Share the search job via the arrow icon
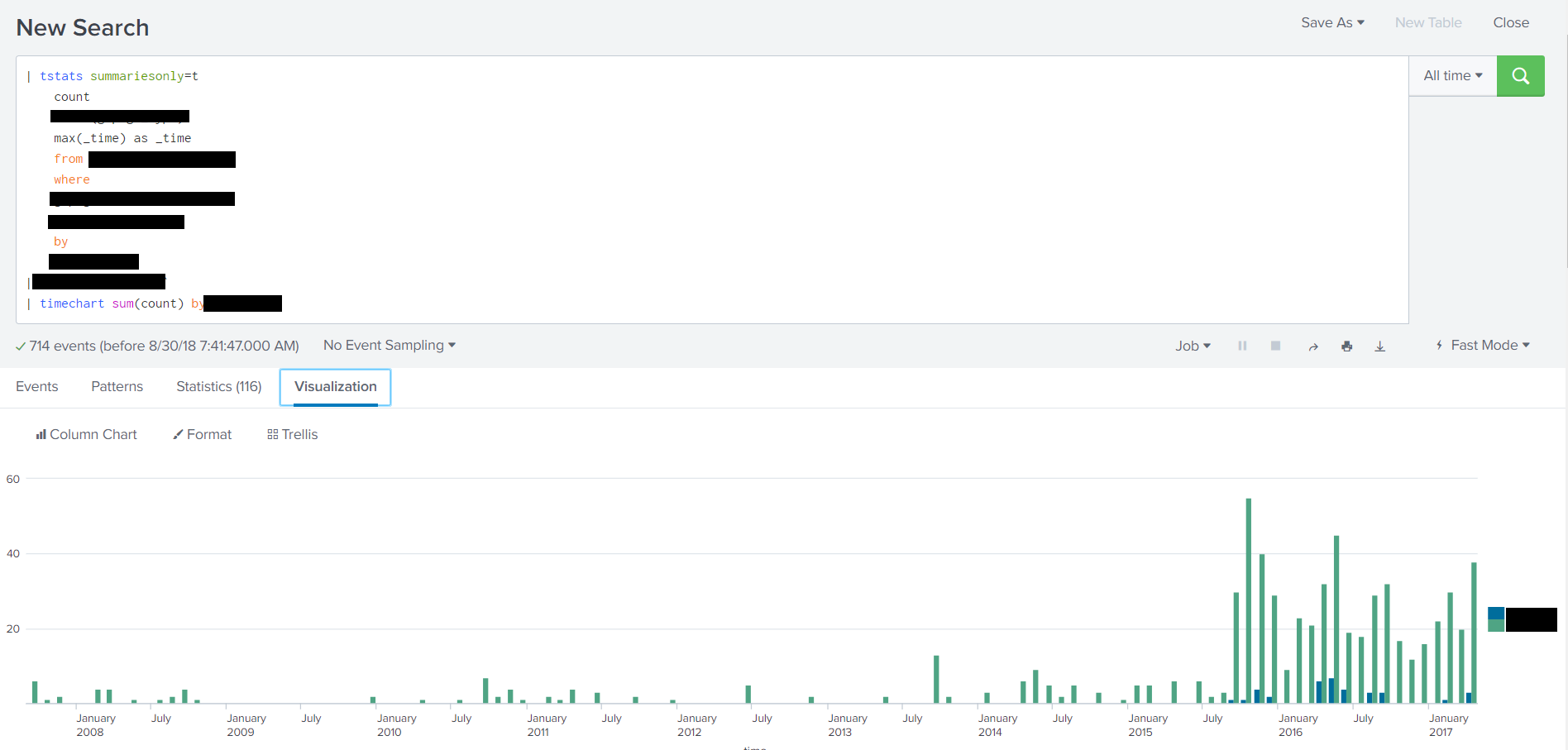Image resolution: width=1568 pixels, height=750 pixels. pyautogui.click(x=1313, y=347)
